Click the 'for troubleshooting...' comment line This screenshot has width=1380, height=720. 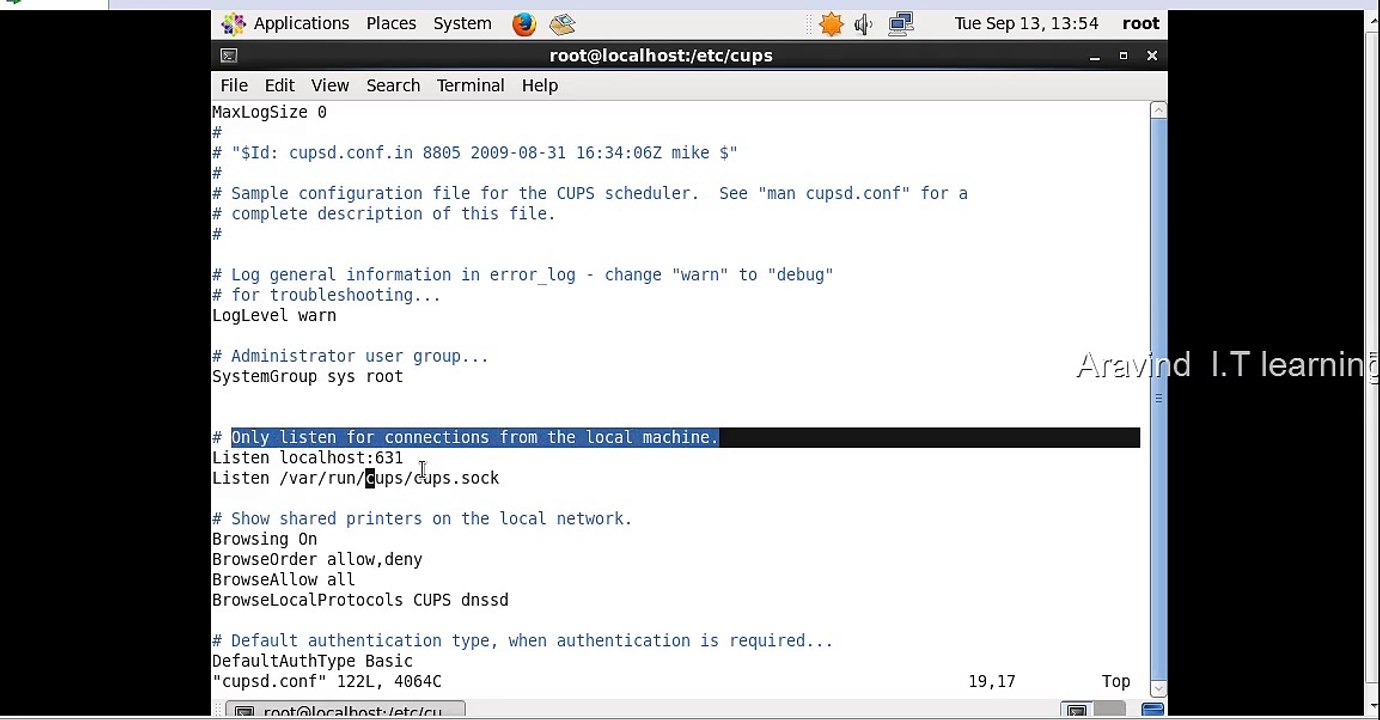click(326, 295)
